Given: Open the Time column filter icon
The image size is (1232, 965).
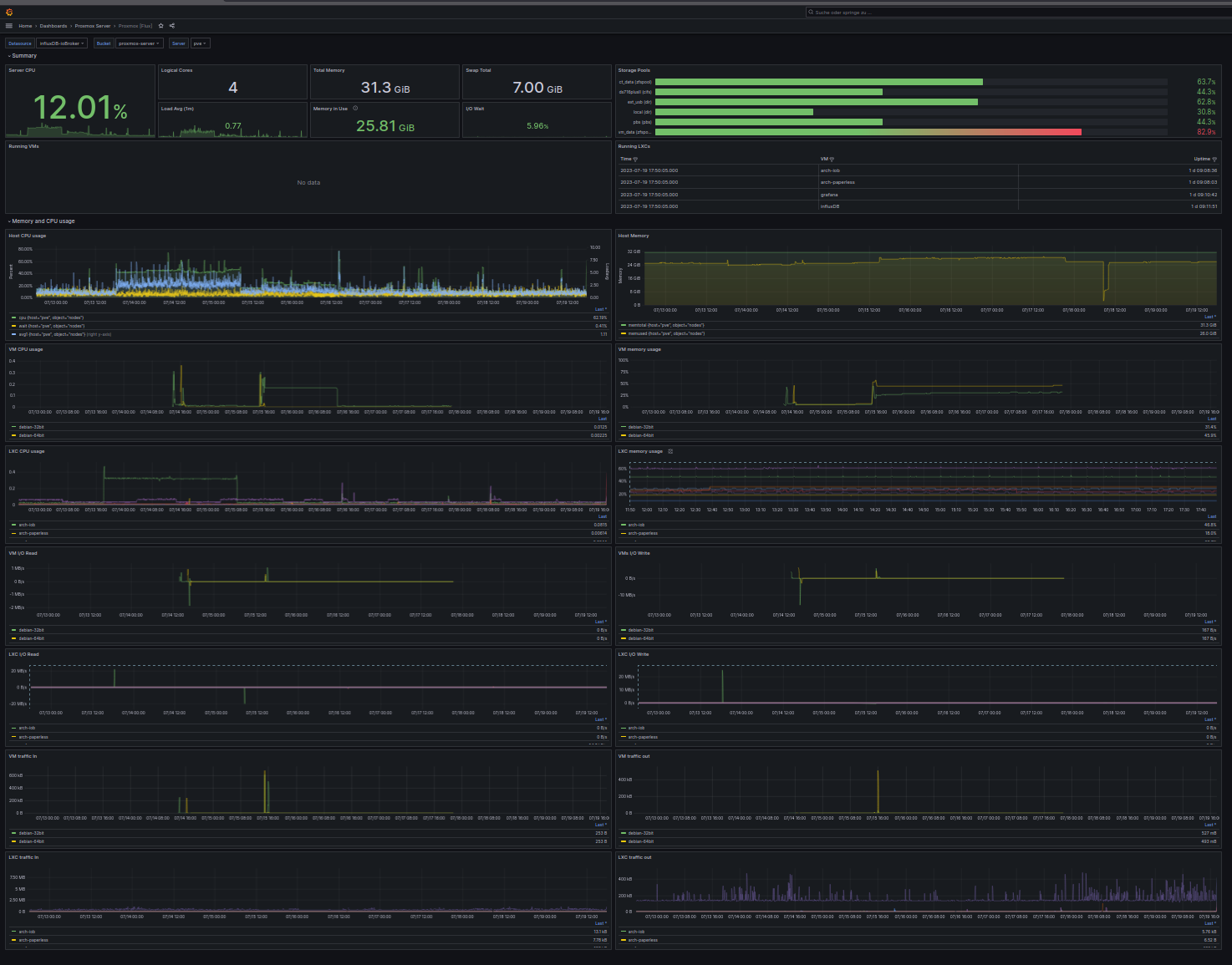Looking at the screenshot, I should click(x=635, y=159).
